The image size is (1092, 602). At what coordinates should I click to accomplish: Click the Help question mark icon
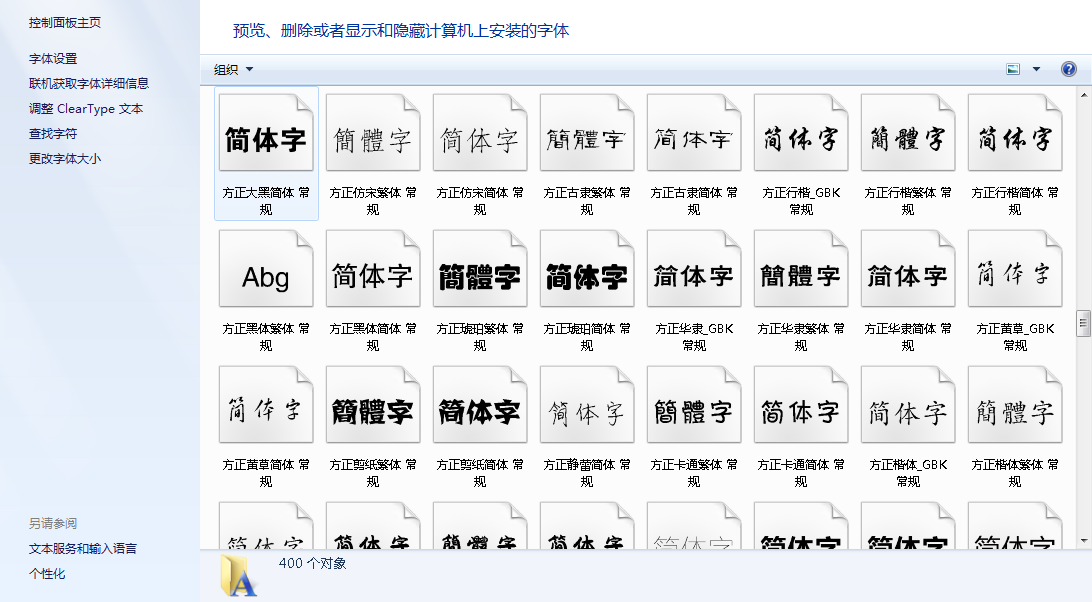(x=1069, y=68)
